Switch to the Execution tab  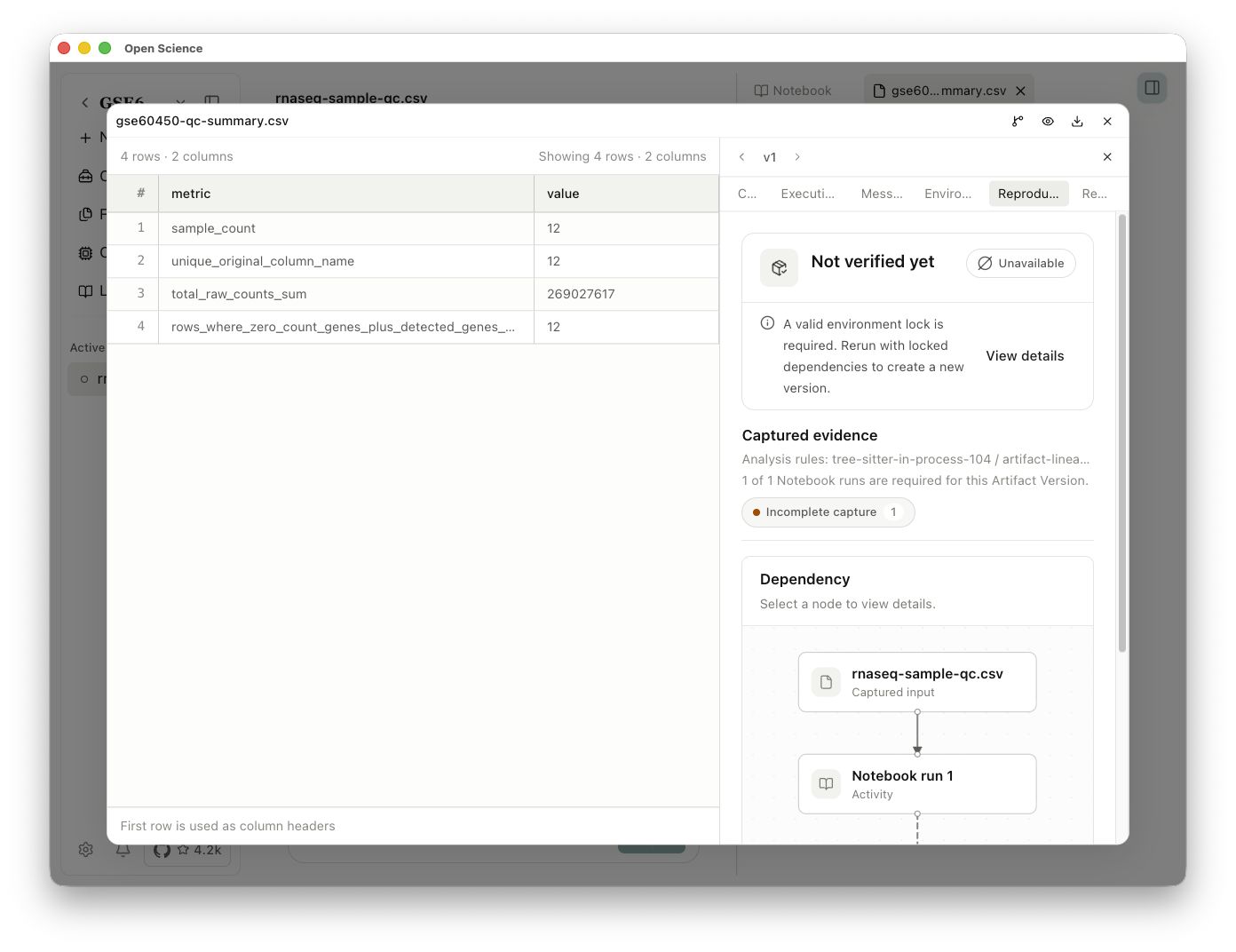[808, 194]
